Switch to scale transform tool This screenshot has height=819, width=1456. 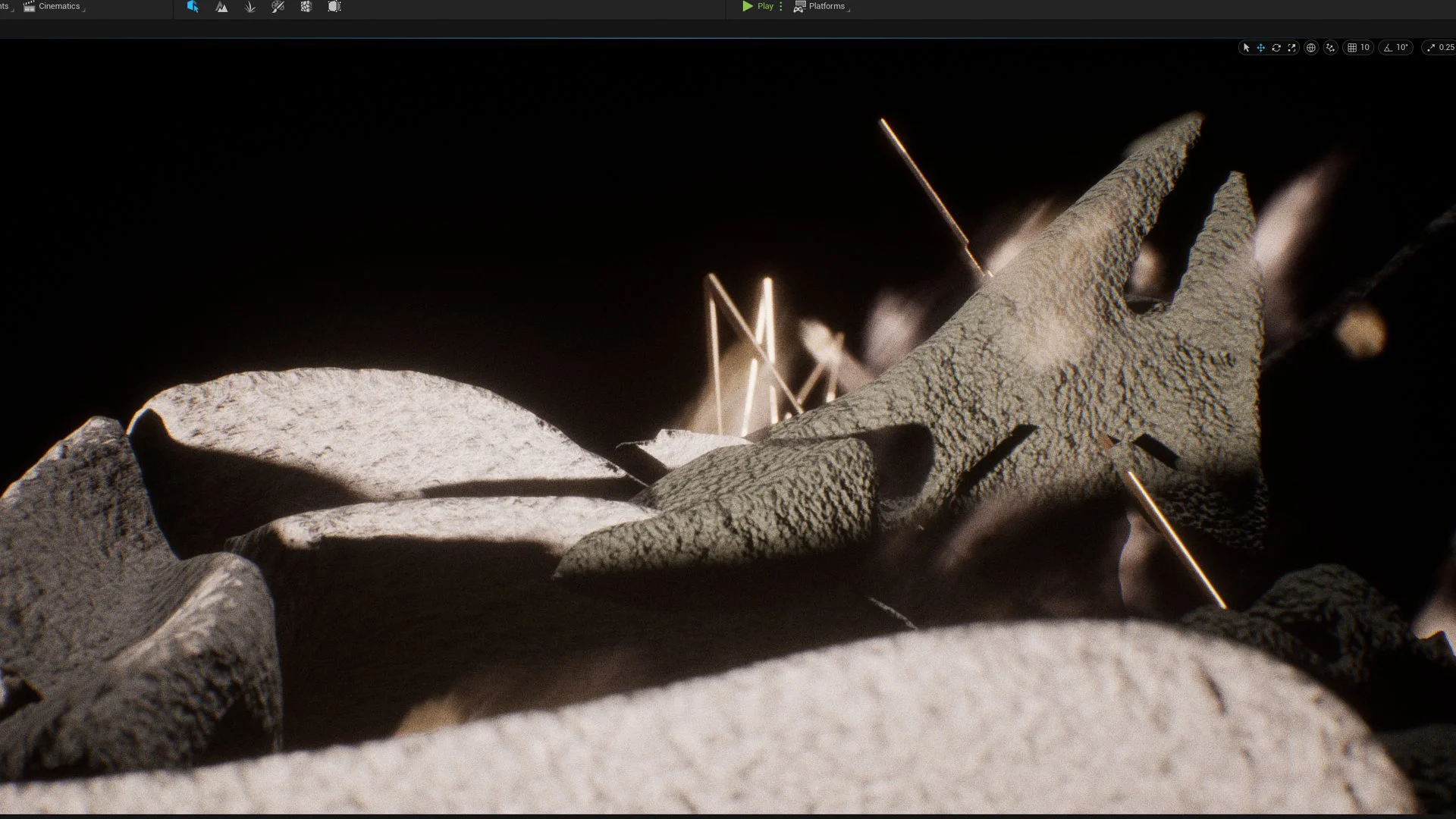(1292, 48)
